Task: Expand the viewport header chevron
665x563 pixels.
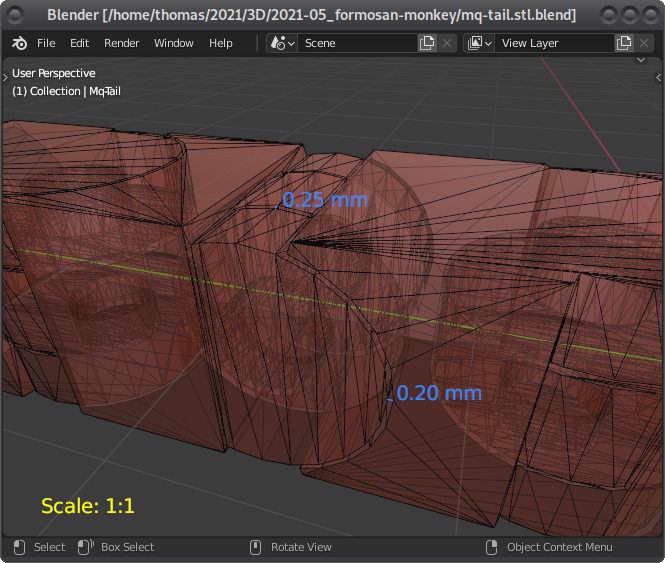Action: click(x=641, y=60)
